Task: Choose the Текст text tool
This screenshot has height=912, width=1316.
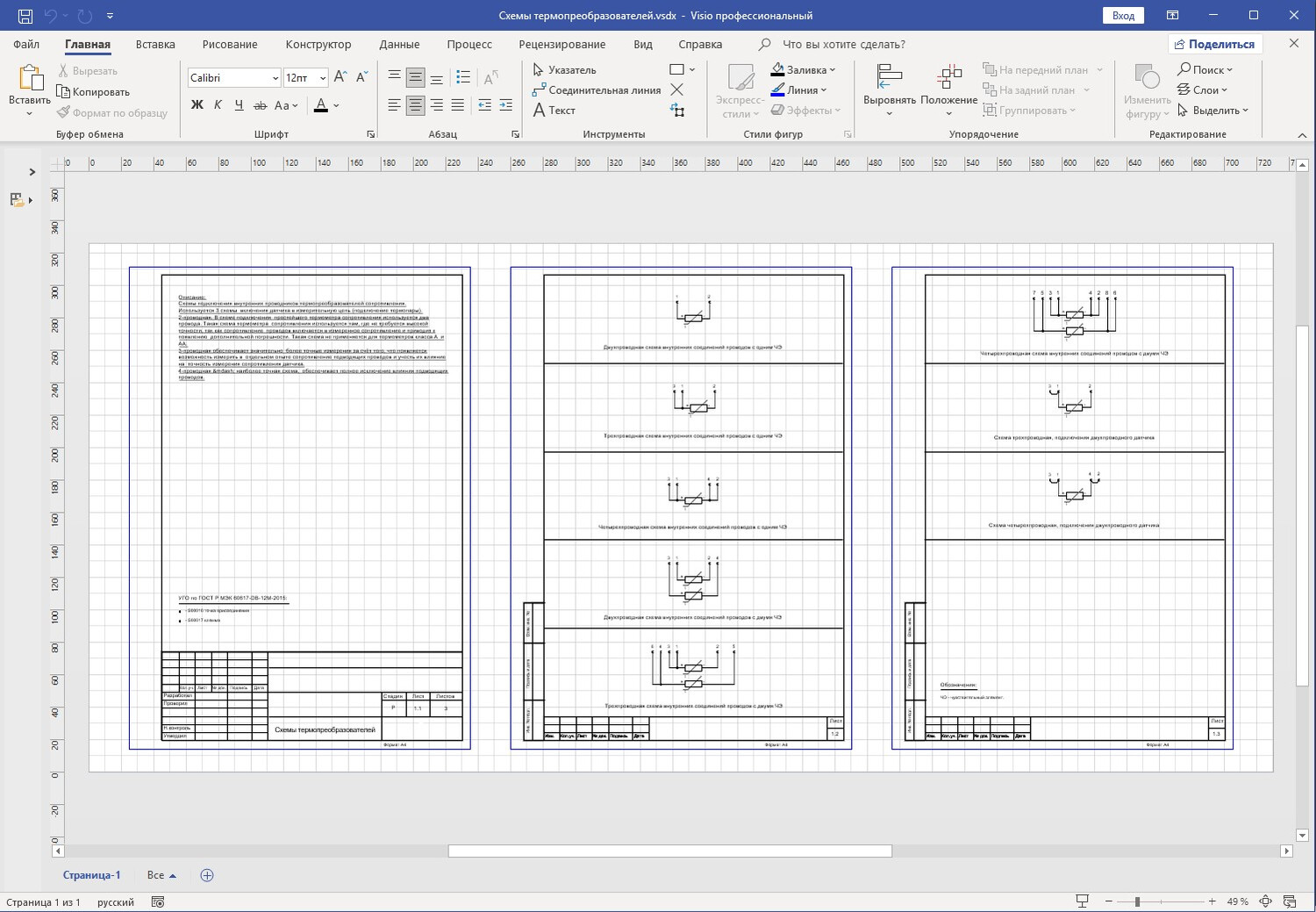Action: tap(554, 111)
